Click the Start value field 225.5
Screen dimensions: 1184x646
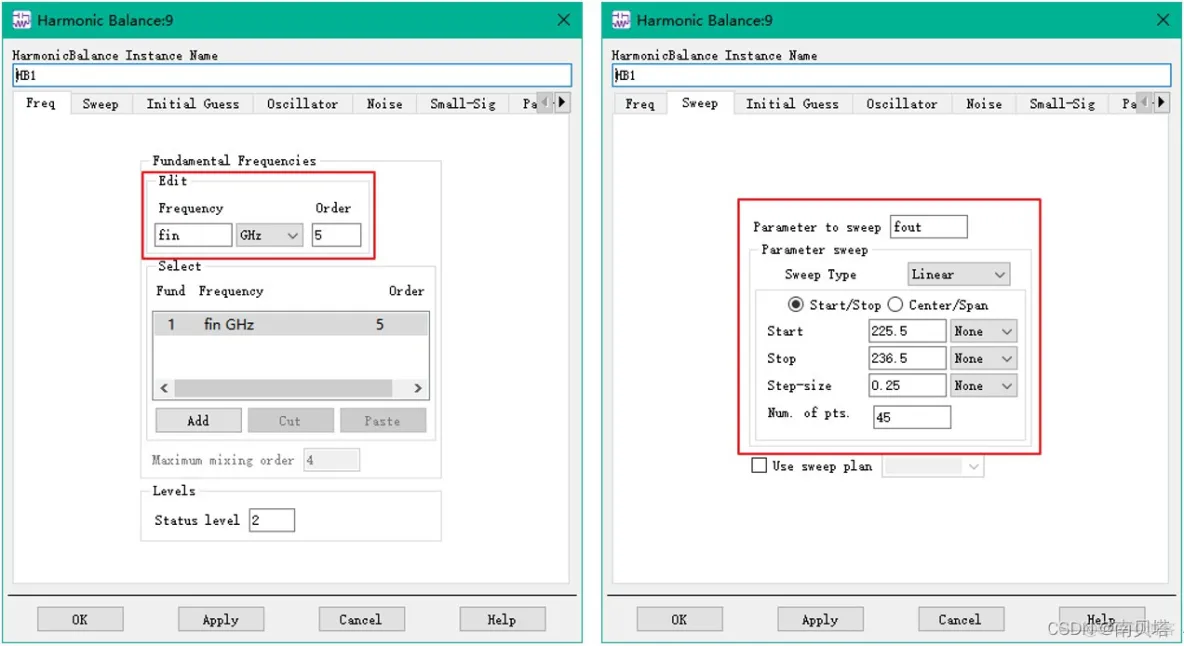pos(907,331)
